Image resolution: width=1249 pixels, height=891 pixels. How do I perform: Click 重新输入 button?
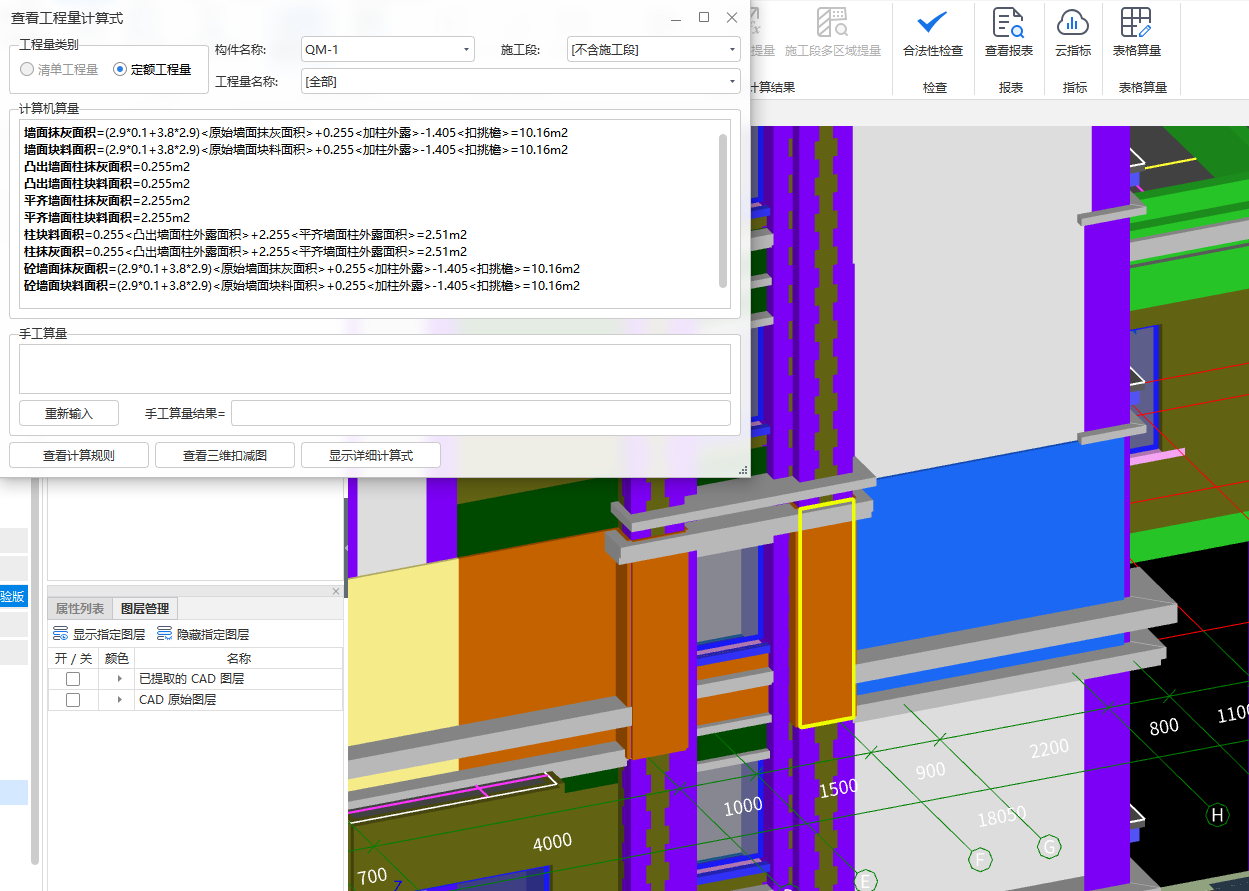(x=69, y=413)
